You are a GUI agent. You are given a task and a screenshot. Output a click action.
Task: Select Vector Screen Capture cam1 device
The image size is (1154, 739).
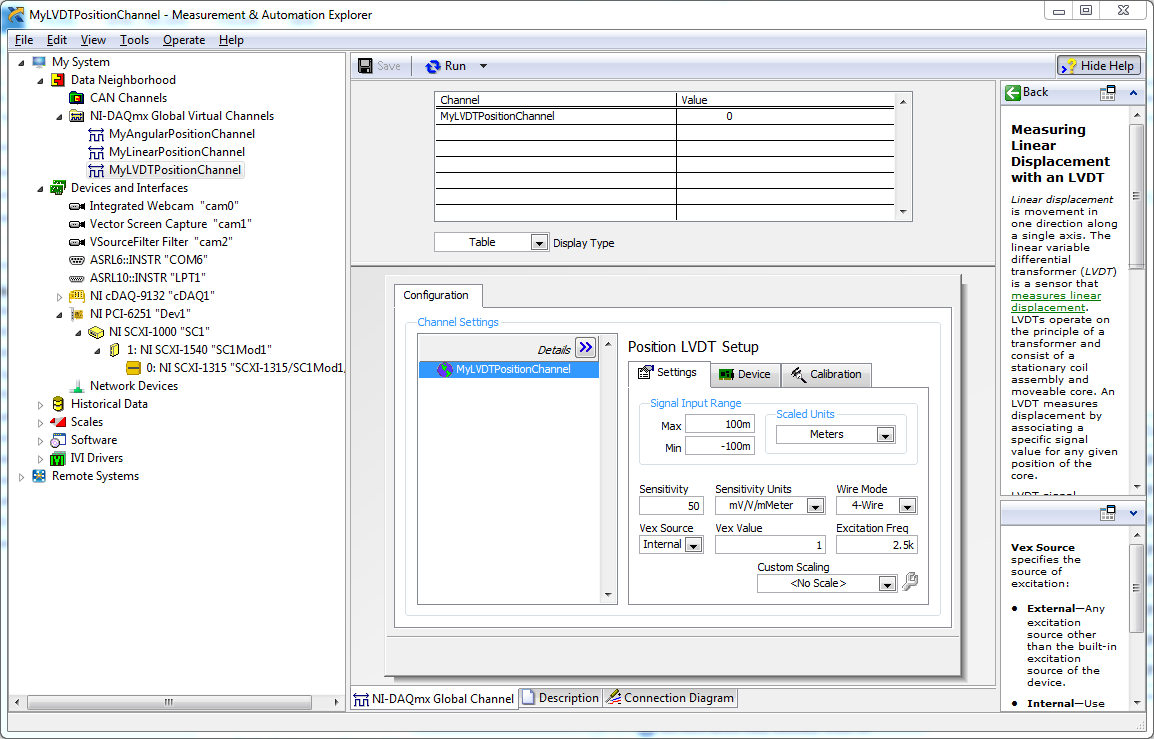pyautogui.click(x=171, y=224)
